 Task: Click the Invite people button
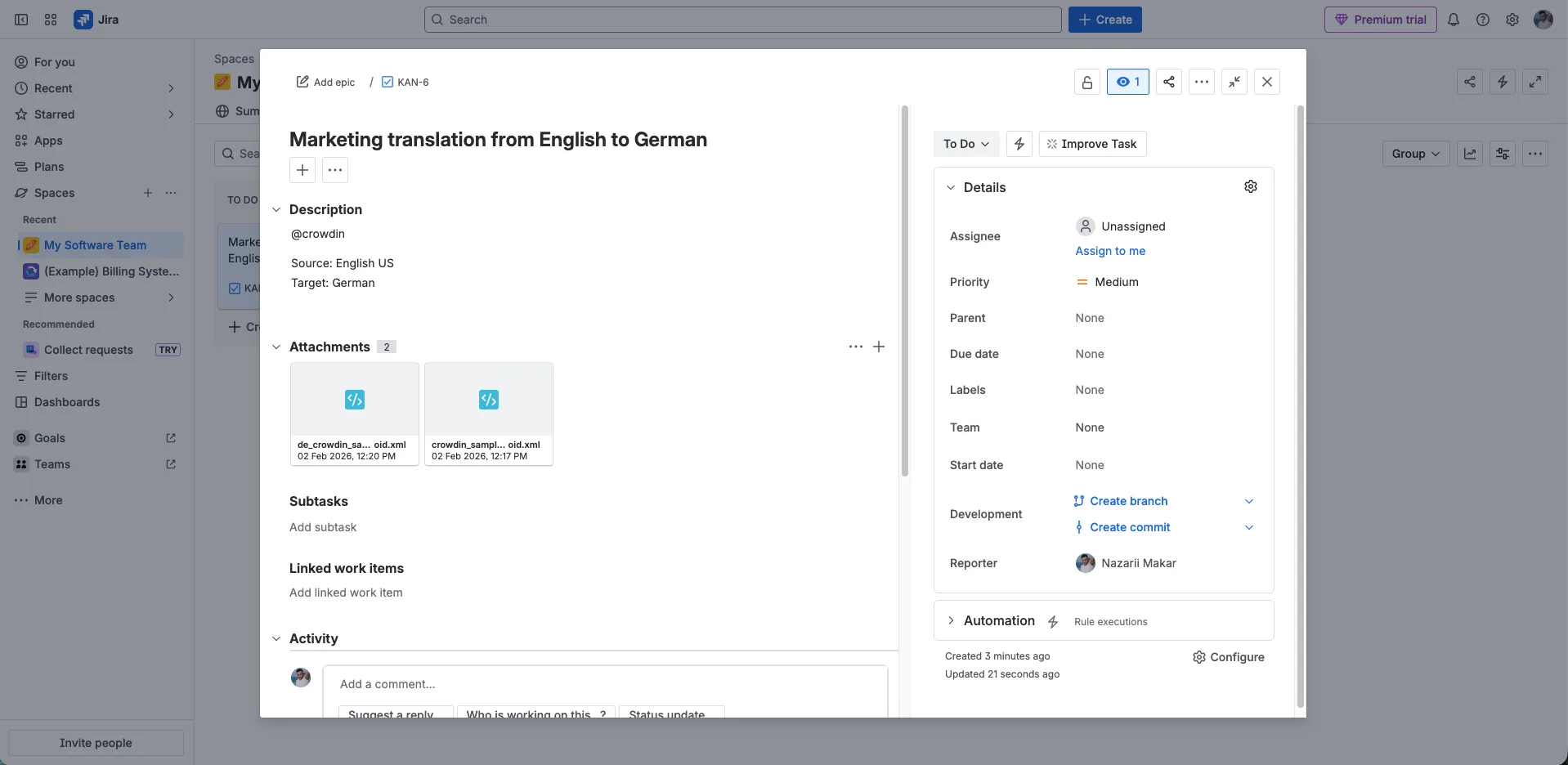[x=96, y=742]
